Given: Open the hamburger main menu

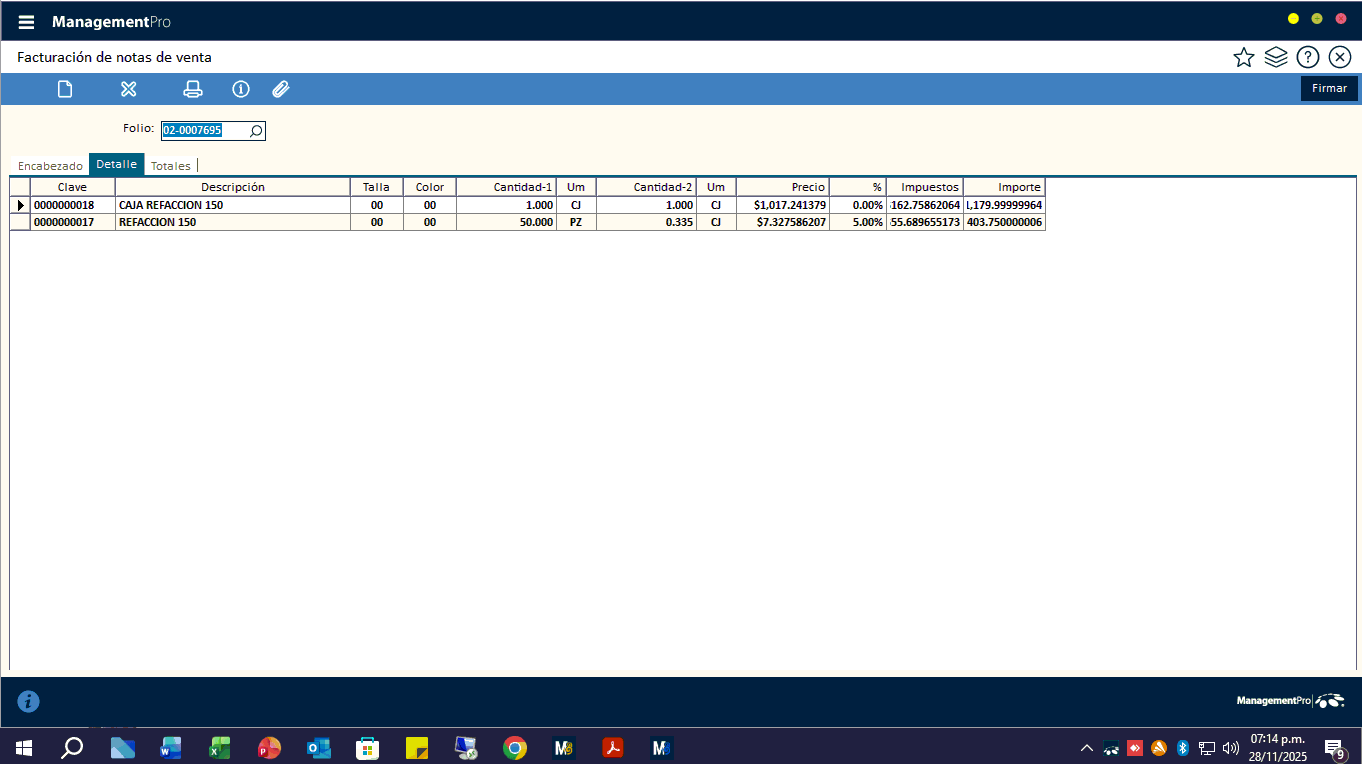Looking at the screenshot, I should [26, 22].
